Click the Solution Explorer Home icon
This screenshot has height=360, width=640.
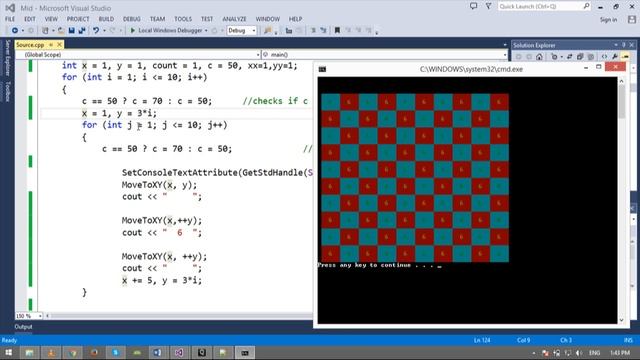pyautogui.click(x=539, y=57)
